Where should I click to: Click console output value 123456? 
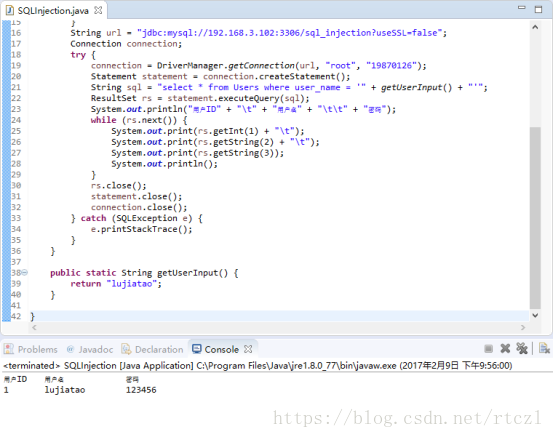[x=141, y=390]
